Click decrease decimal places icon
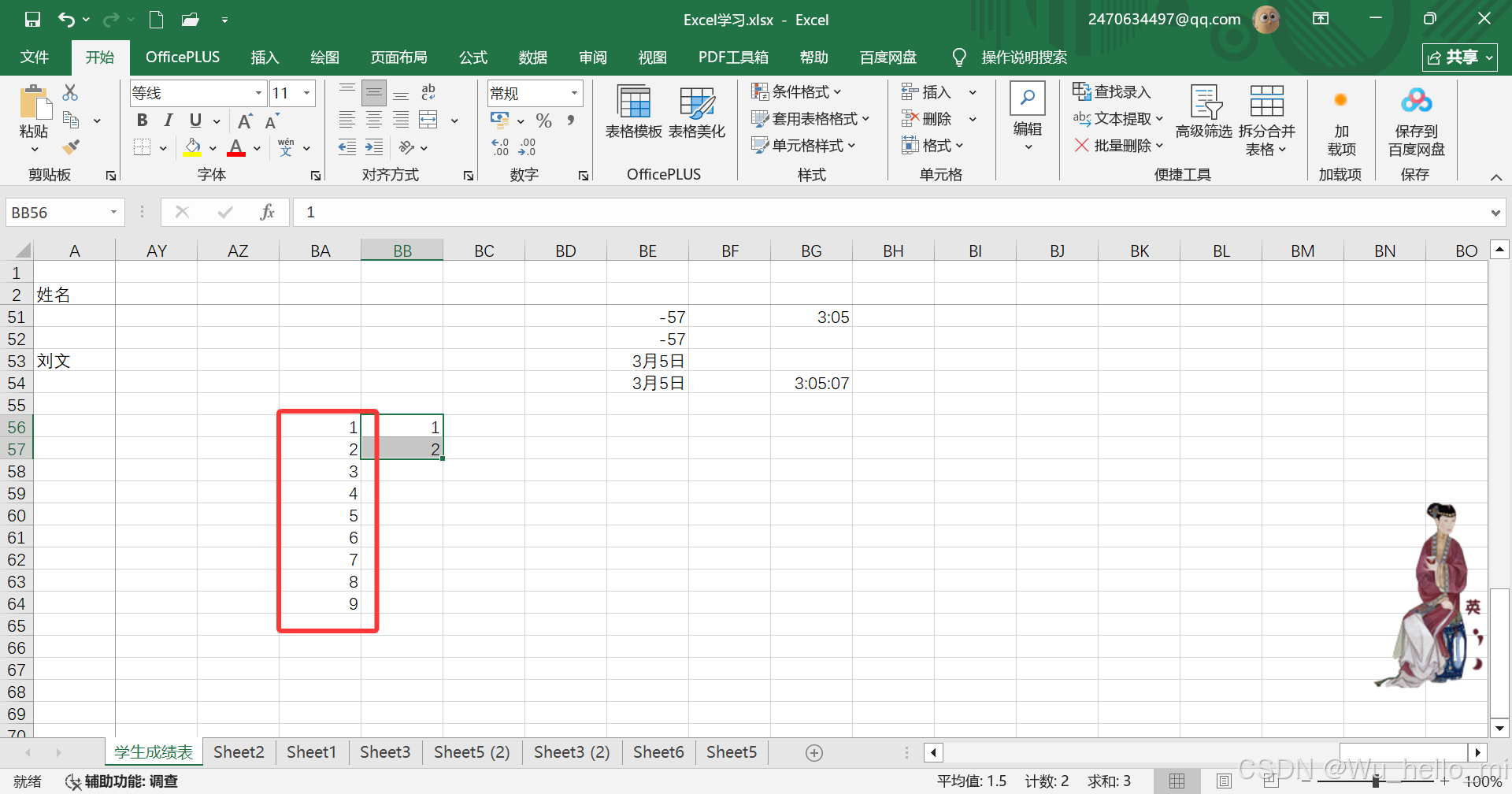 (527, 147)
